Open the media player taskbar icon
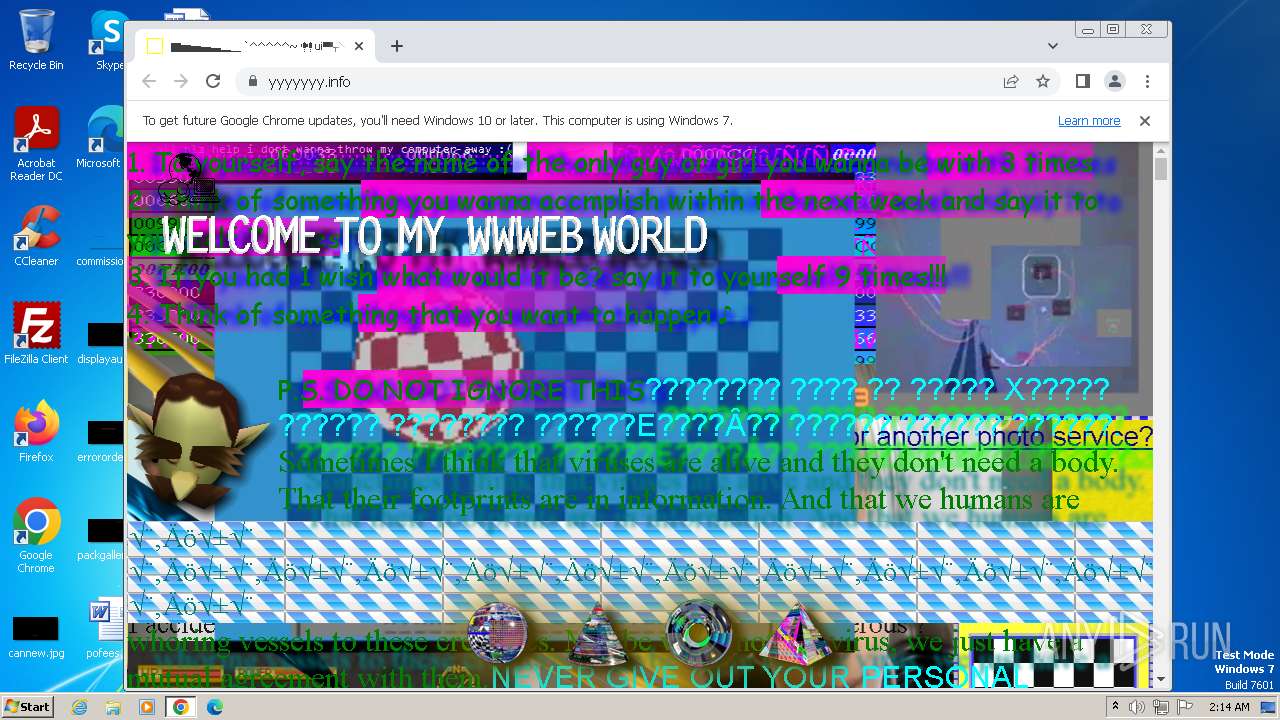1280x720 pixels. click(x=147, y=707)
